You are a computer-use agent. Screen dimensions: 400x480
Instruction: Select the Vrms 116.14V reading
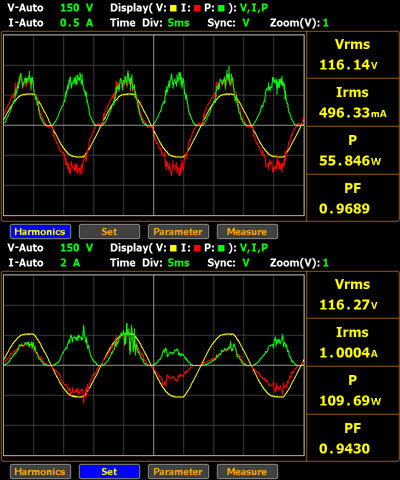click(353, 55)
